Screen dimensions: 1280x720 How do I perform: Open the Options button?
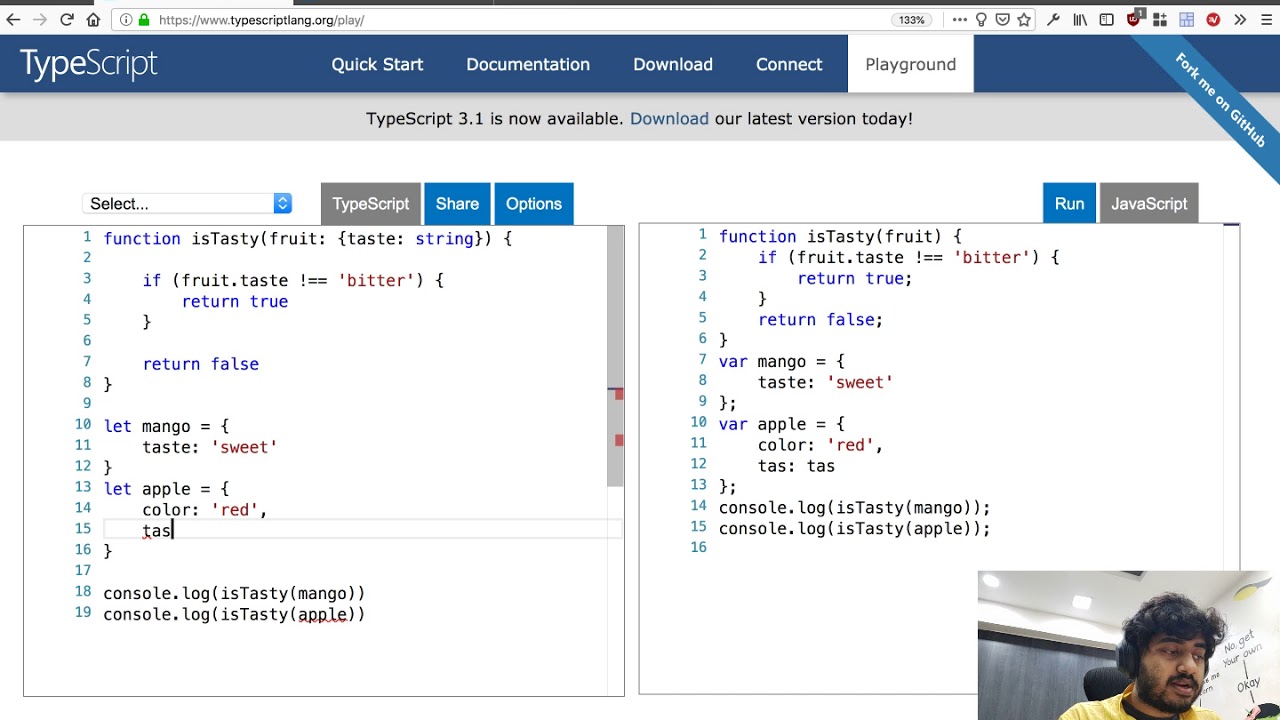pos(534,204)
